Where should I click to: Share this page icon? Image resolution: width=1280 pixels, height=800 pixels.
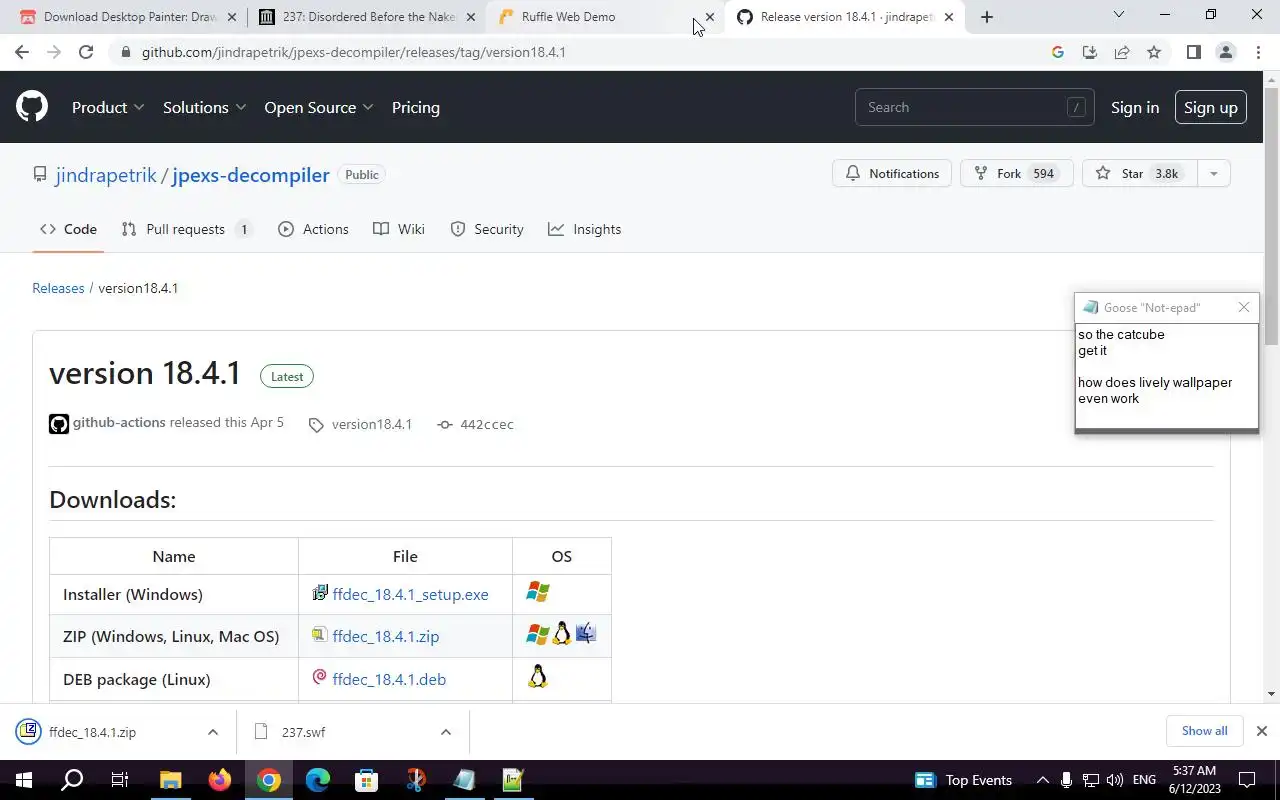tap(1122, 52)
